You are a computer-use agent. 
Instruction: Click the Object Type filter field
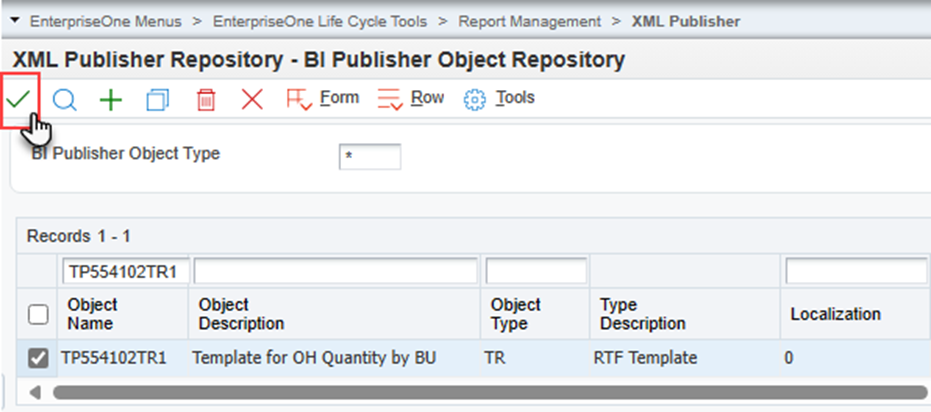537,271
